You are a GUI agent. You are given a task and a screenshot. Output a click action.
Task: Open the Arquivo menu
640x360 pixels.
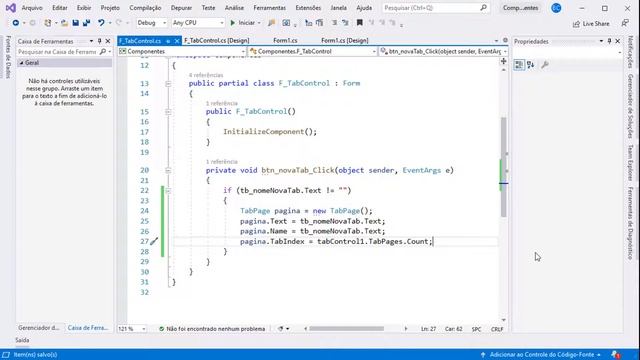pos(32,8)
